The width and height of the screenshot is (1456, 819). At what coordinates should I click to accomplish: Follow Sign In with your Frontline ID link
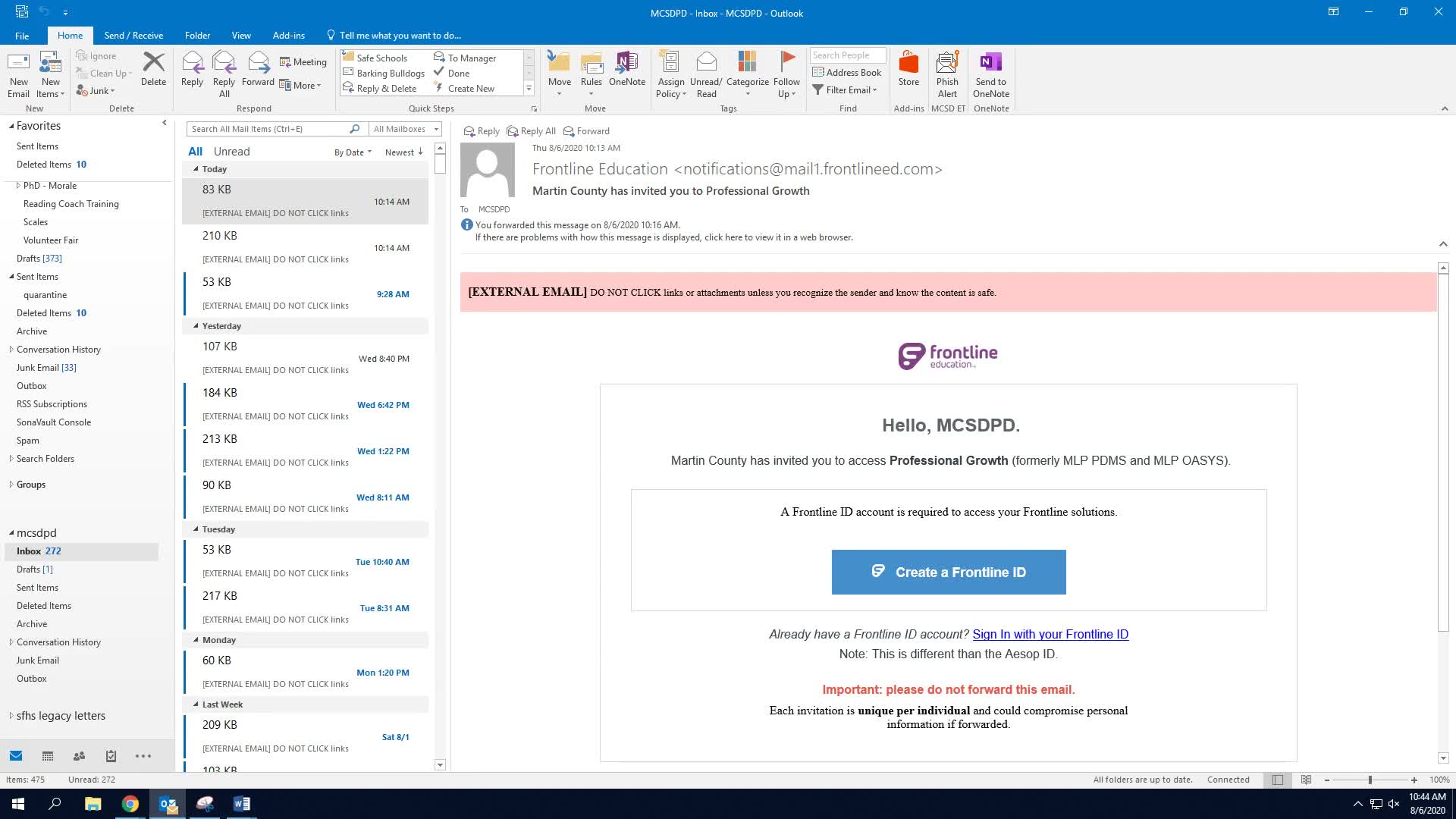[x=1050, y=635]
